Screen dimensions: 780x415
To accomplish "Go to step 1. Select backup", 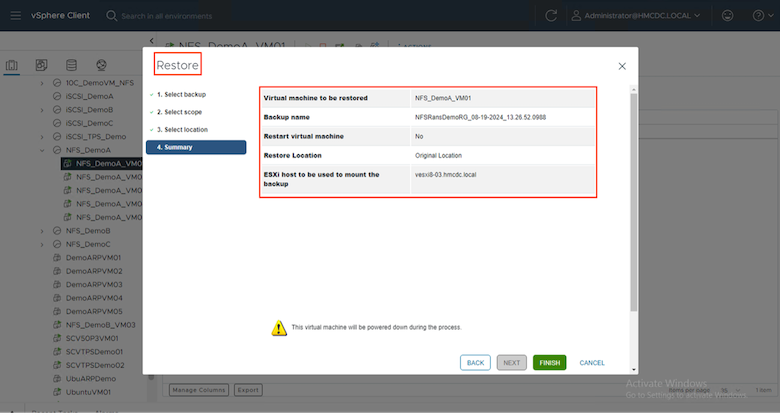I will click(x=181, y=95).
